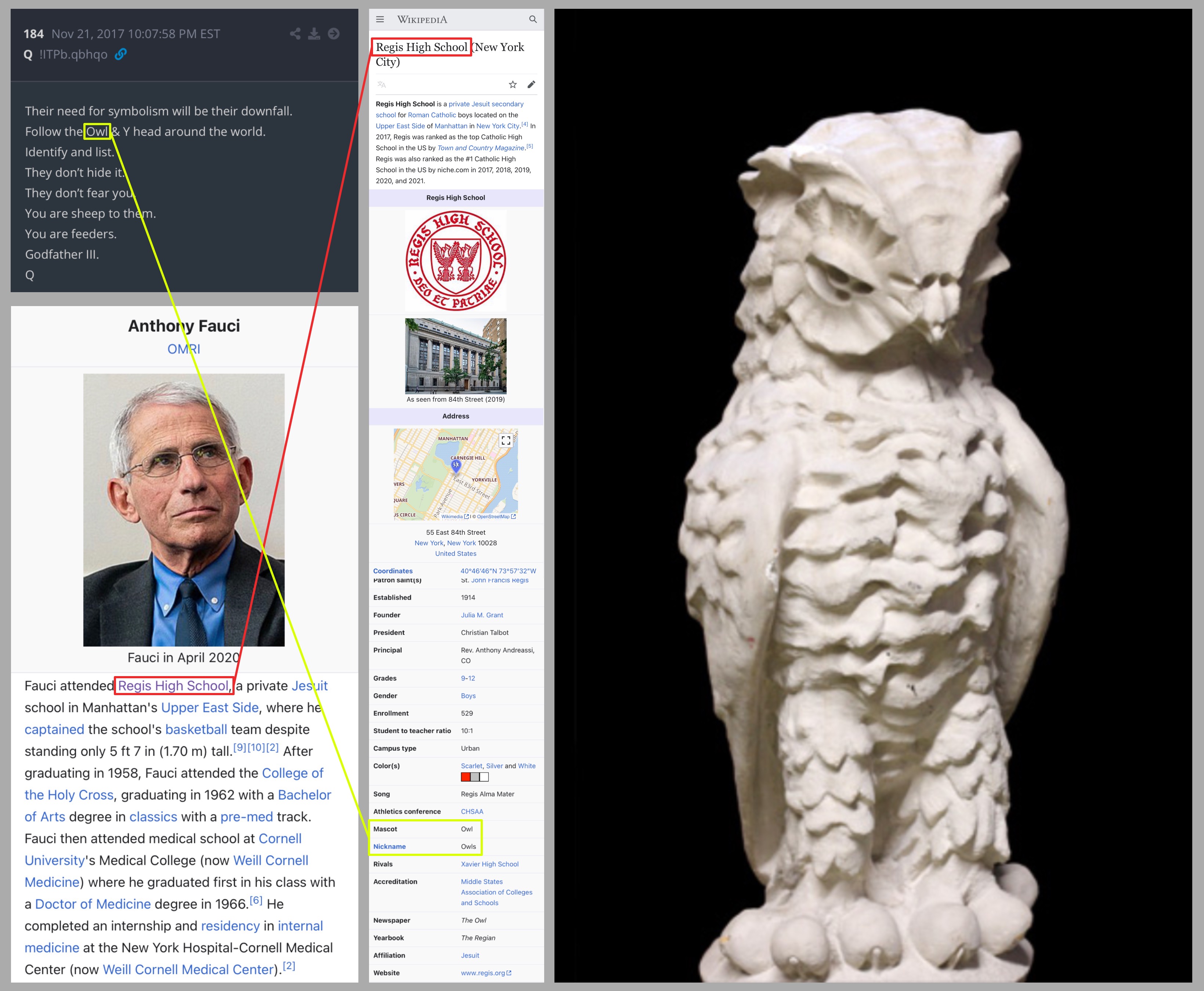Click the enrollment value 529
The height and width of the screenshot is (991, 1204).
click(x=467, y=714)
